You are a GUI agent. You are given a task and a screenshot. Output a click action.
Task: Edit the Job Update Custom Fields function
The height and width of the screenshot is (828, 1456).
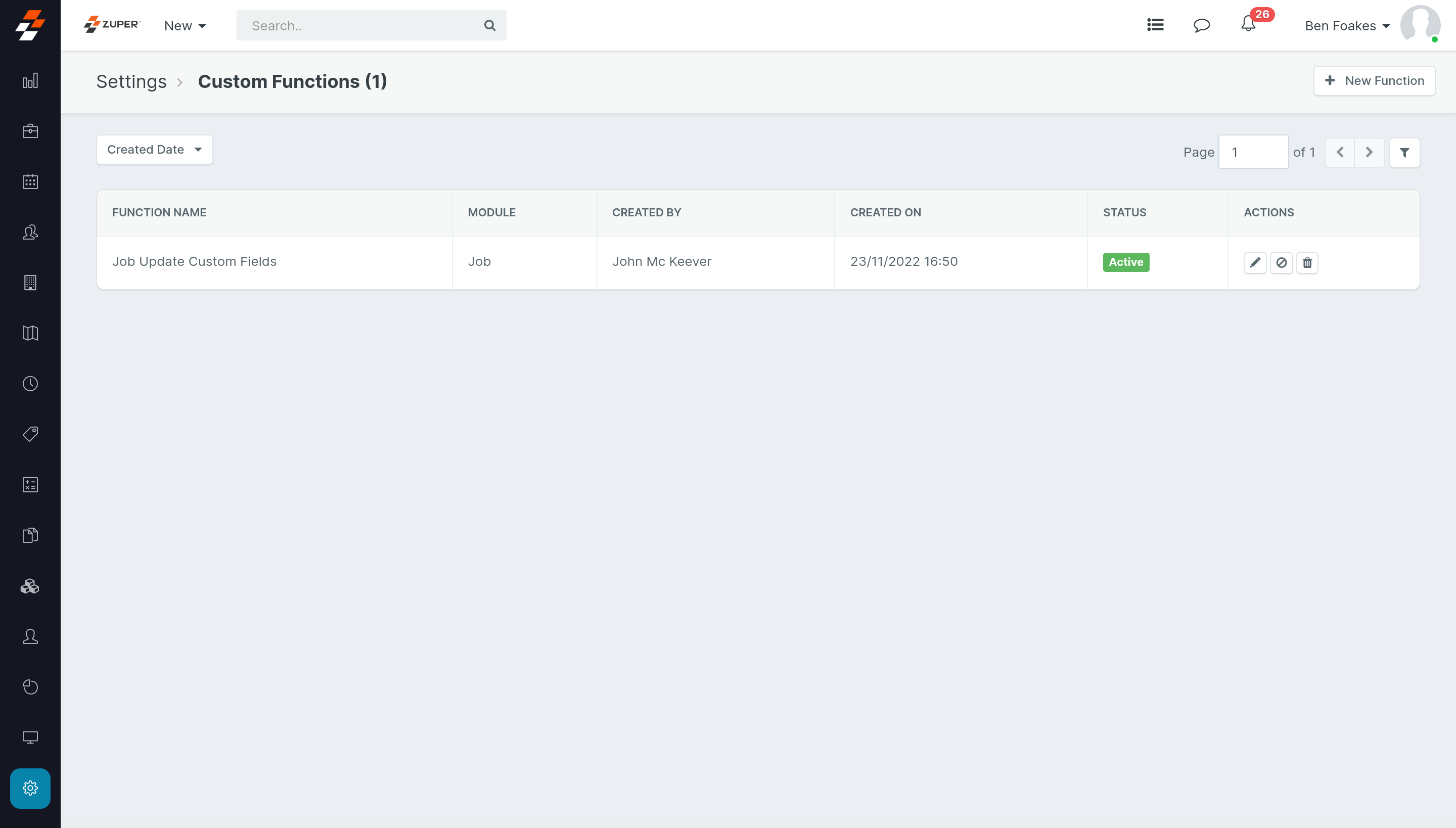coord(1255,262)
